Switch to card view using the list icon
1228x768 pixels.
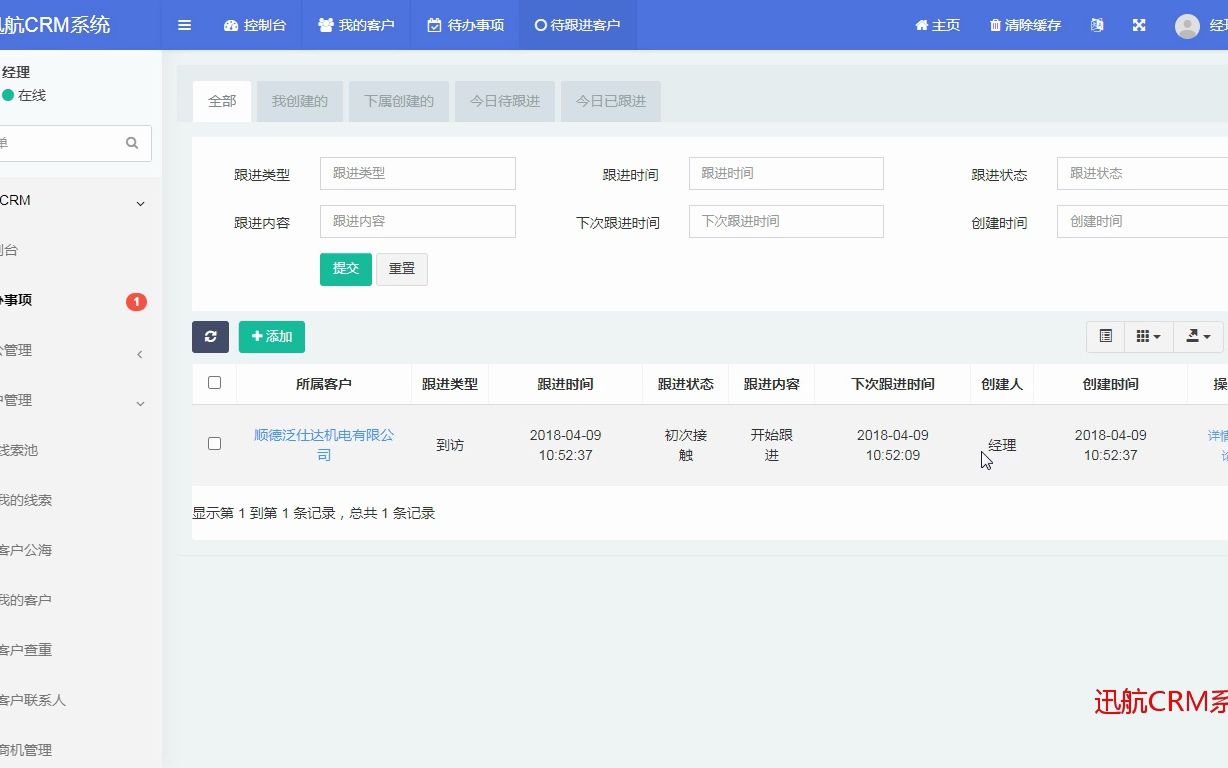[x=1105, y=337]
